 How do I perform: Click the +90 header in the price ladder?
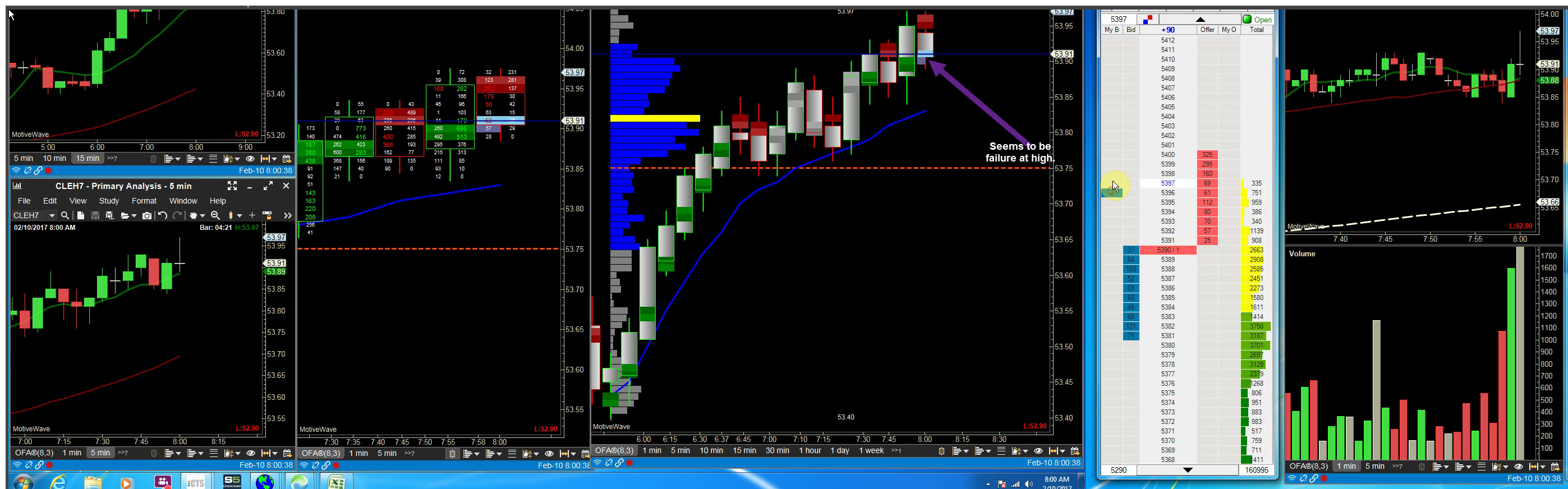(x=1168, y=30)
